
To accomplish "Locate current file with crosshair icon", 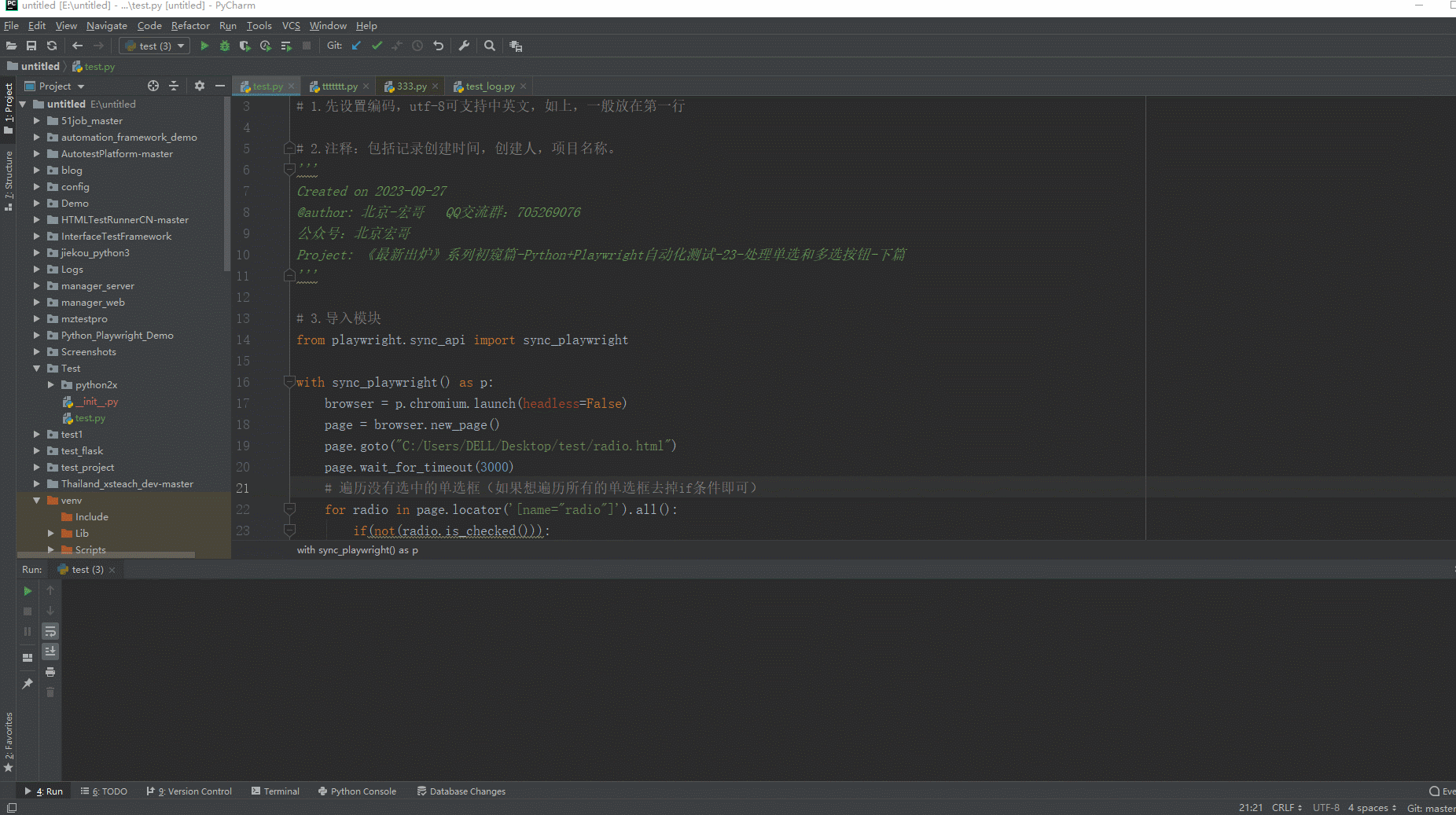I will click(x=153, y=86).
